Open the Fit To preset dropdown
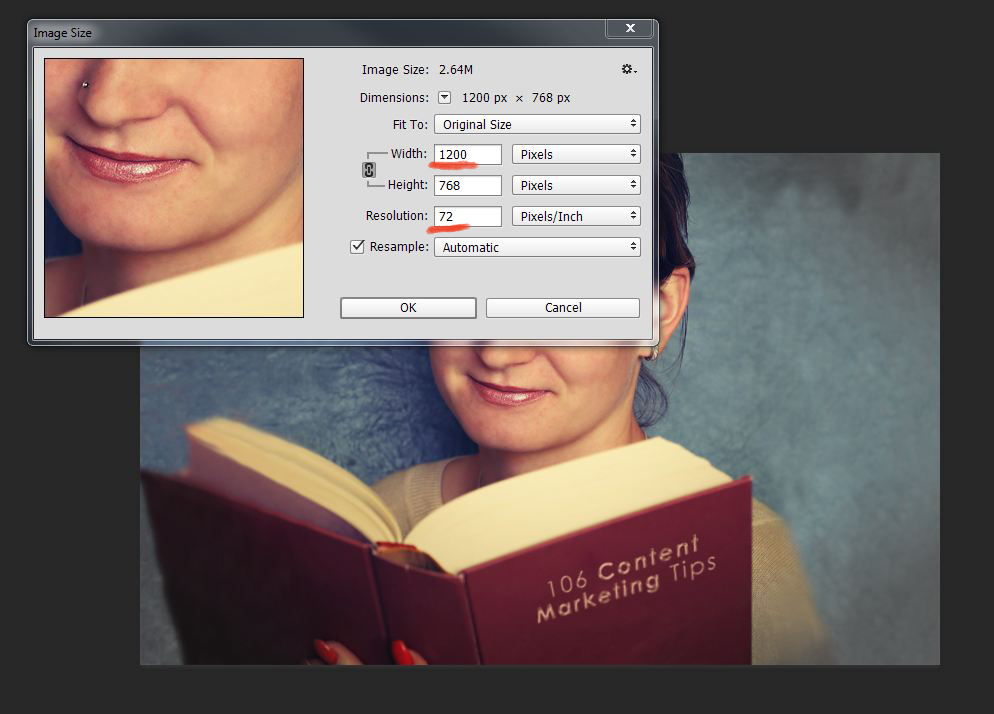Viewport: 994px width, 714px height. [537, 125]
